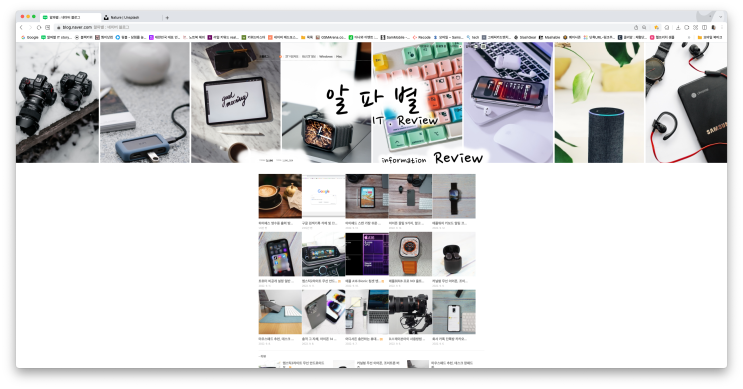The height and width of the screenshot is (389, 743).
Task: Open the profile avatar in the browser toolbar
Action: (x=714, y=27)
